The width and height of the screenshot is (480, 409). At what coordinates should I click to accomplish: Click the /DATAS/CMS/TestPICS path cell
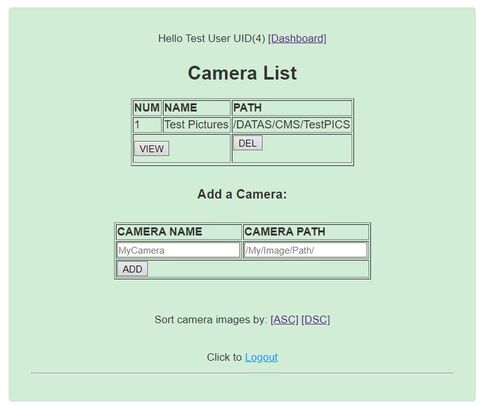[x=292, y=125]
